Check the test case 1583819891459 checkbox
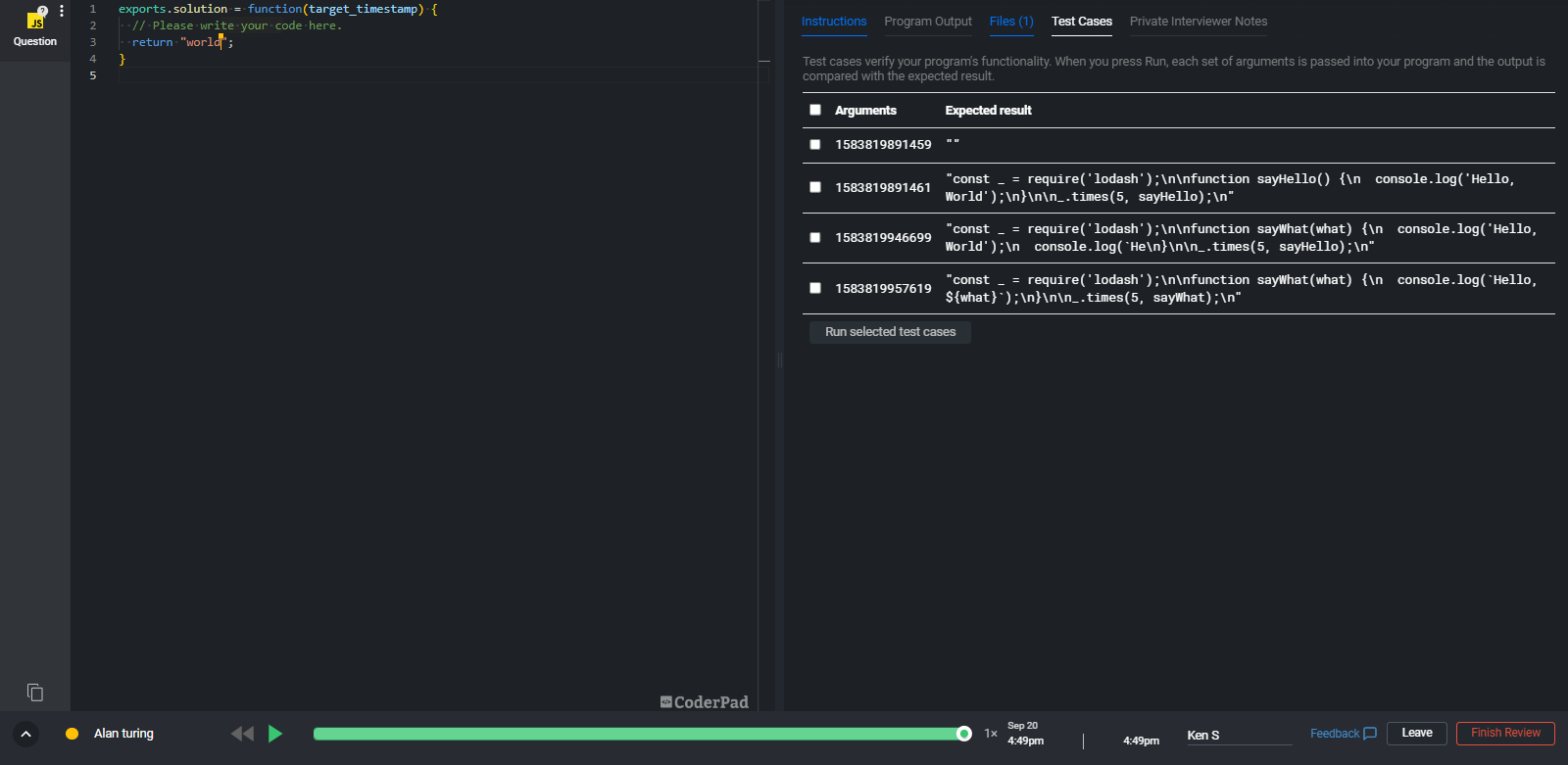This screenshot has height=765, width=1568. [815, 144]
